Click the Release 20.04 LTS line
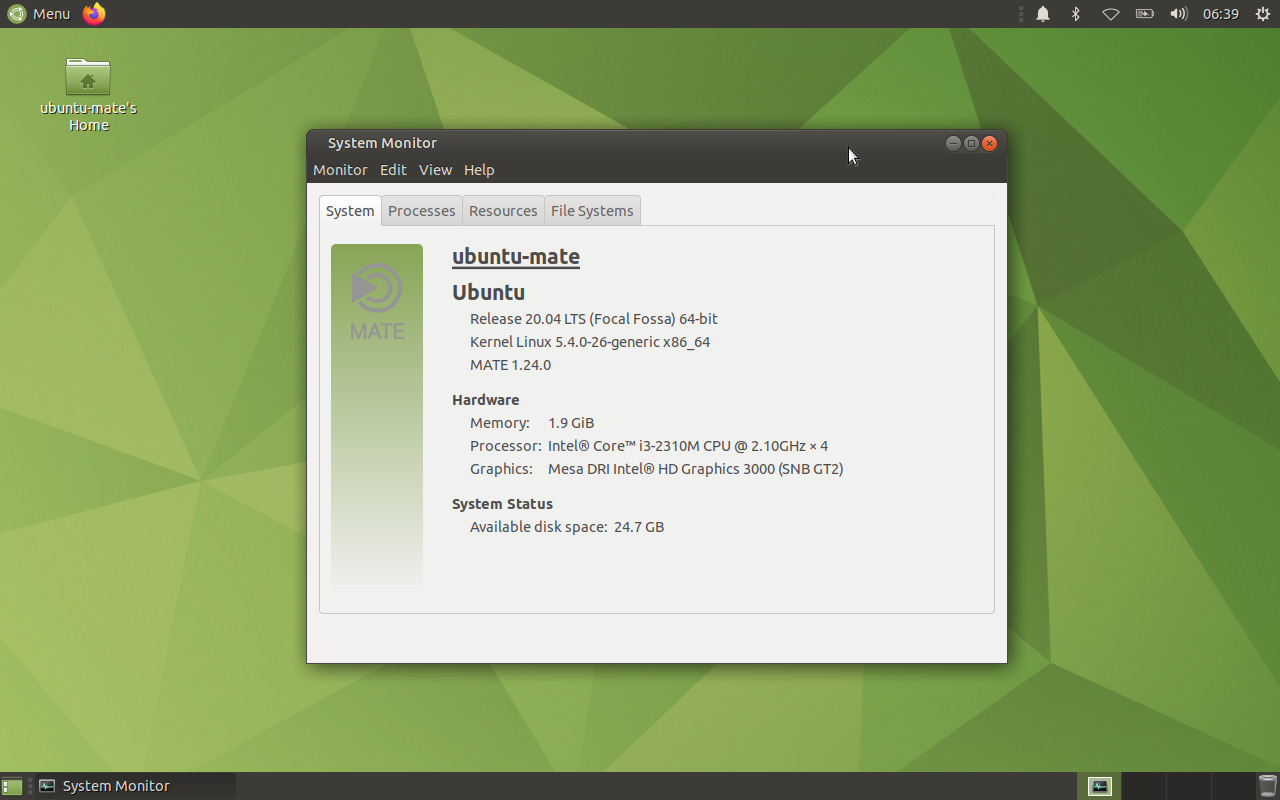This screenshot has width=1280, height=800. point(594,319)
